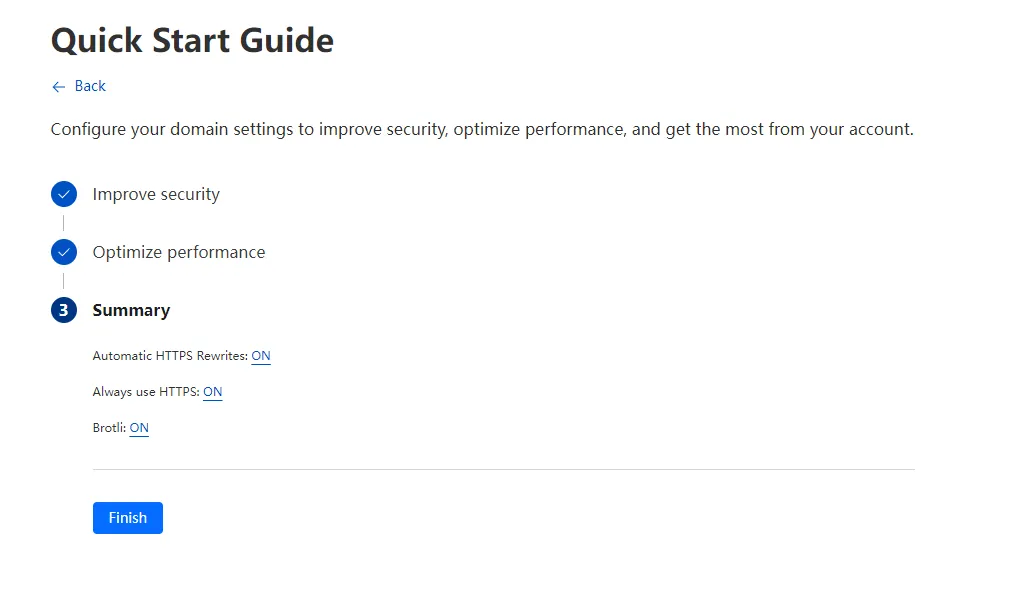The width and height of the screenshot is (1018, 606).
Task: Click the Automatic HTTPS Rewrites label text
Action: [x=170, y=356]
